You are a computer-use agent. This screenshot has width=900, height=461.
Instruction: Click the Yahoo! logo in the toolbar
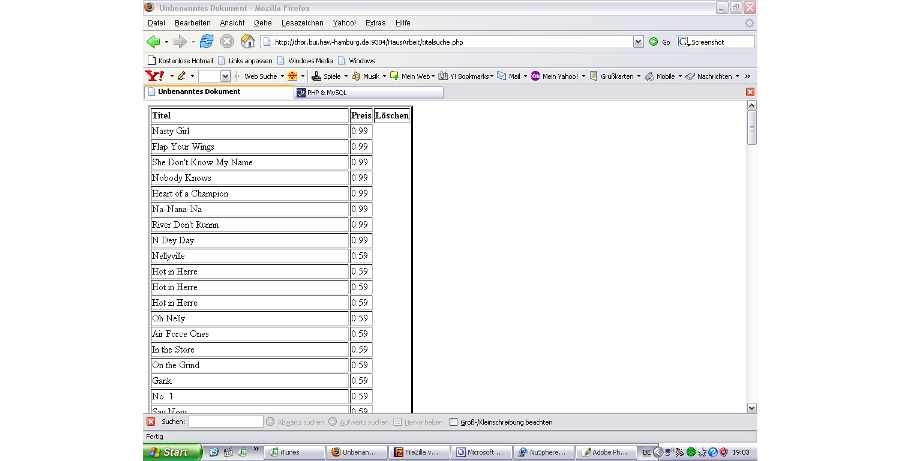(x=154, y=76)
